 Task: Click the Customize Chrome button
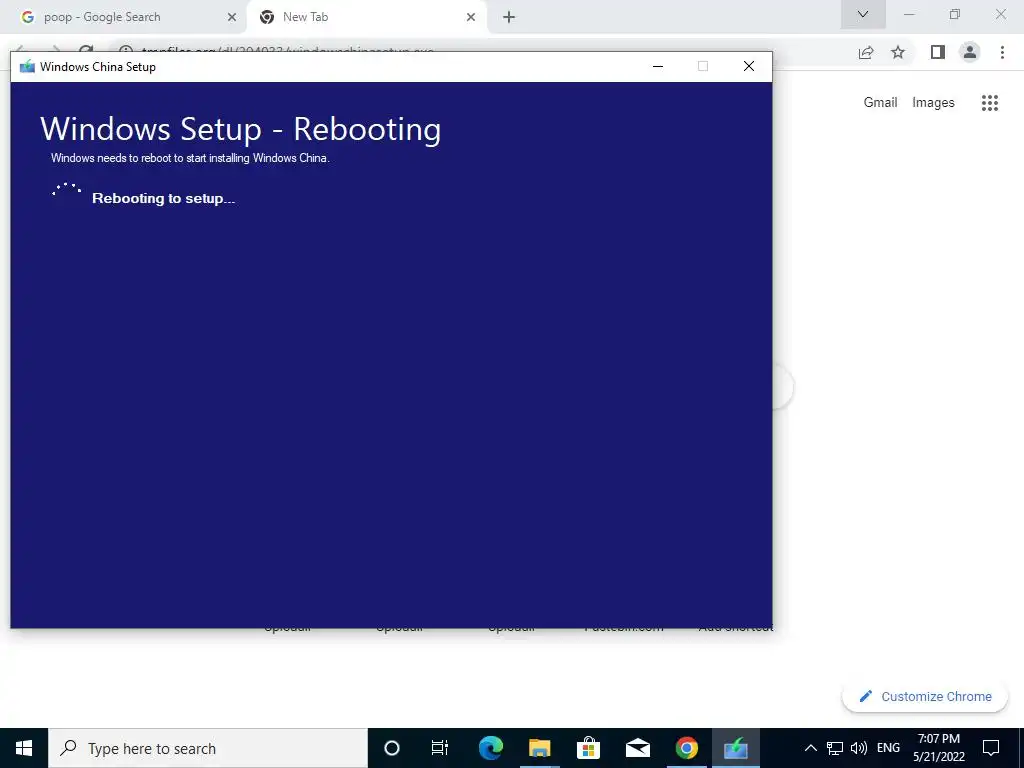pyautogui.click(x=925, y=696)
